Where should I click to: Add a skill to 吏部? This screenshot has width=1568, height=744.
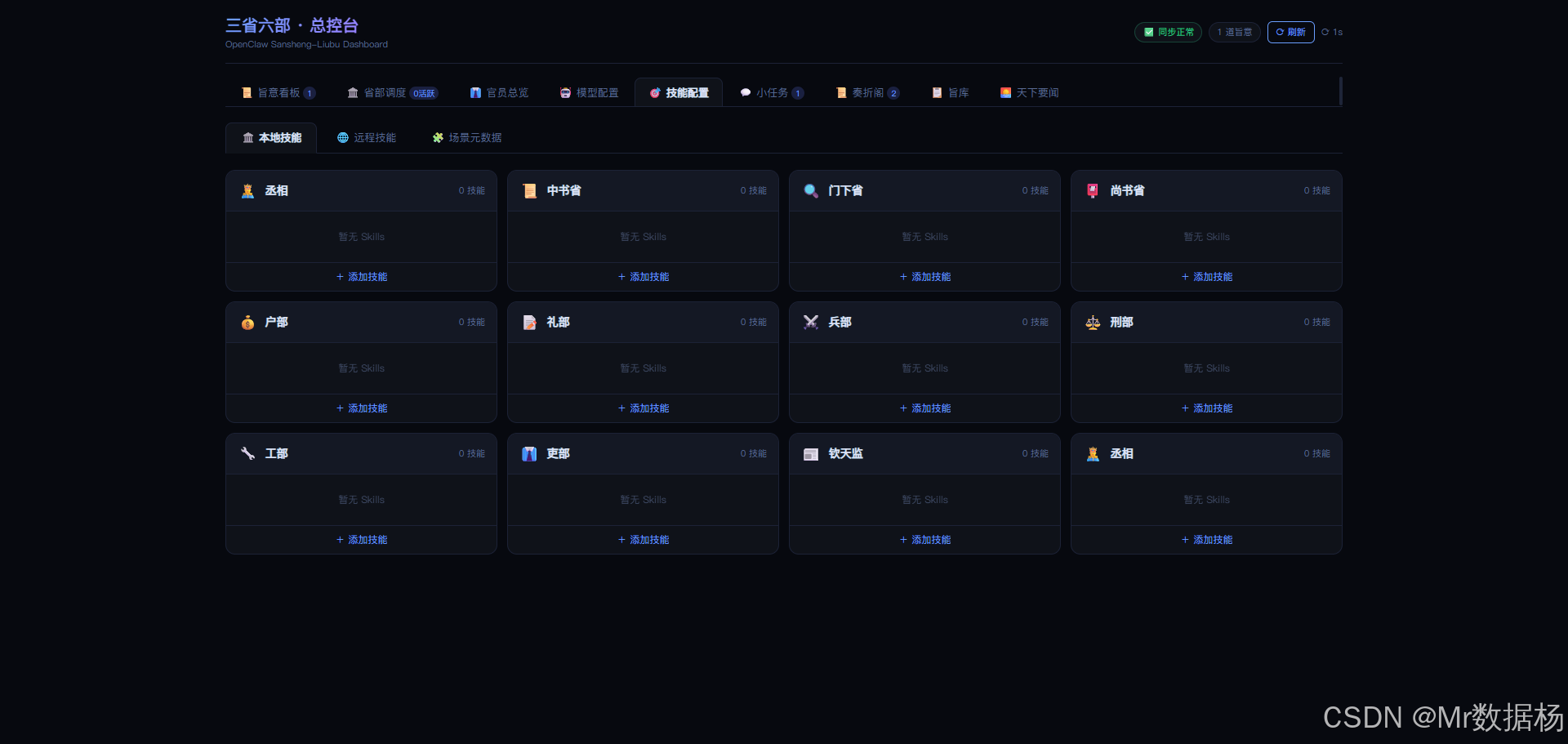(643, 540)
